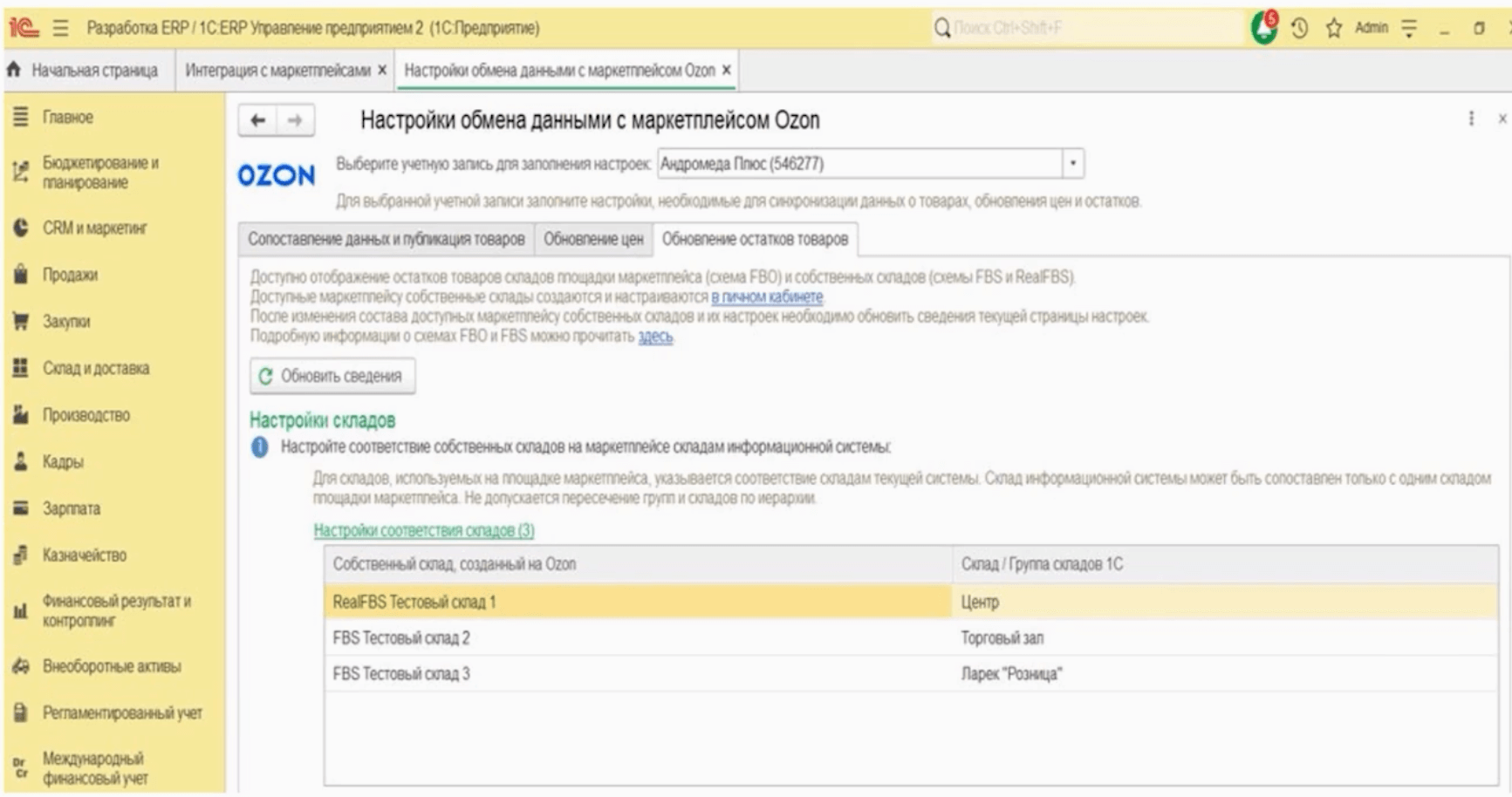Open Настройки соответствия складов (3) link

point(424,530)
